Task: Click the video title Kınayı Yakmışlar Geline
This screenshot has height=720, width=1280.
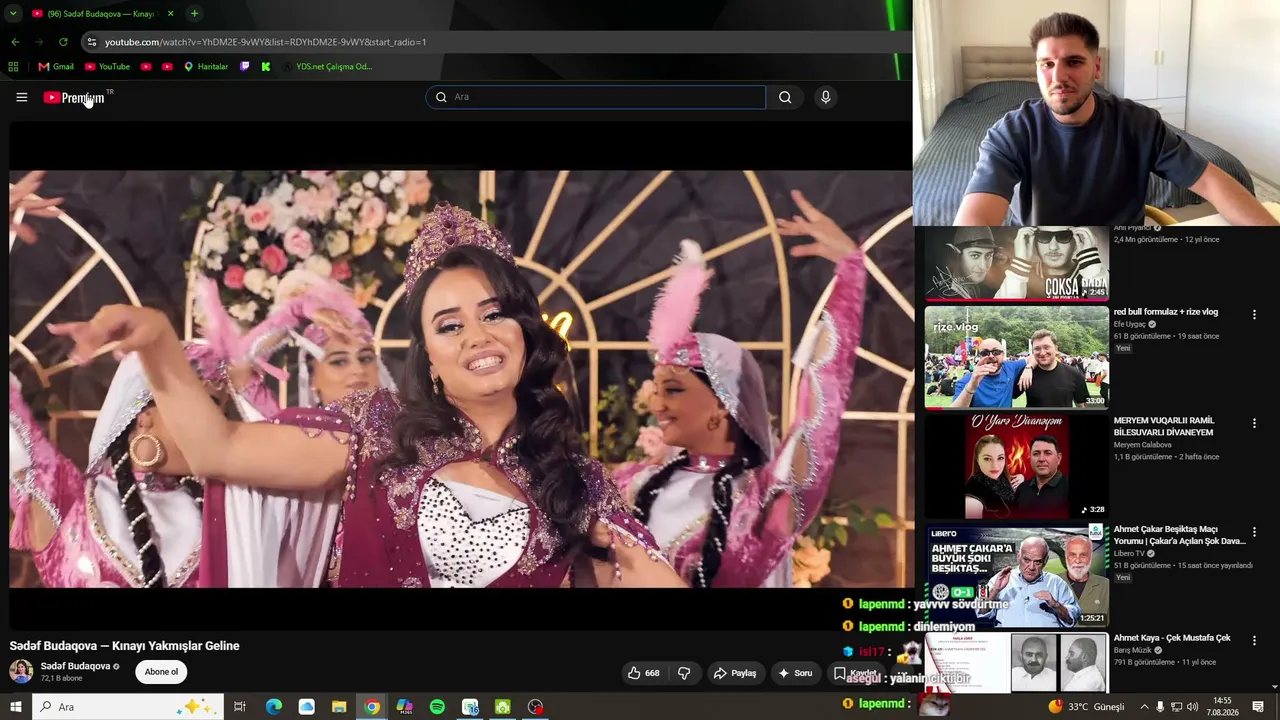Action: (125, 646)
